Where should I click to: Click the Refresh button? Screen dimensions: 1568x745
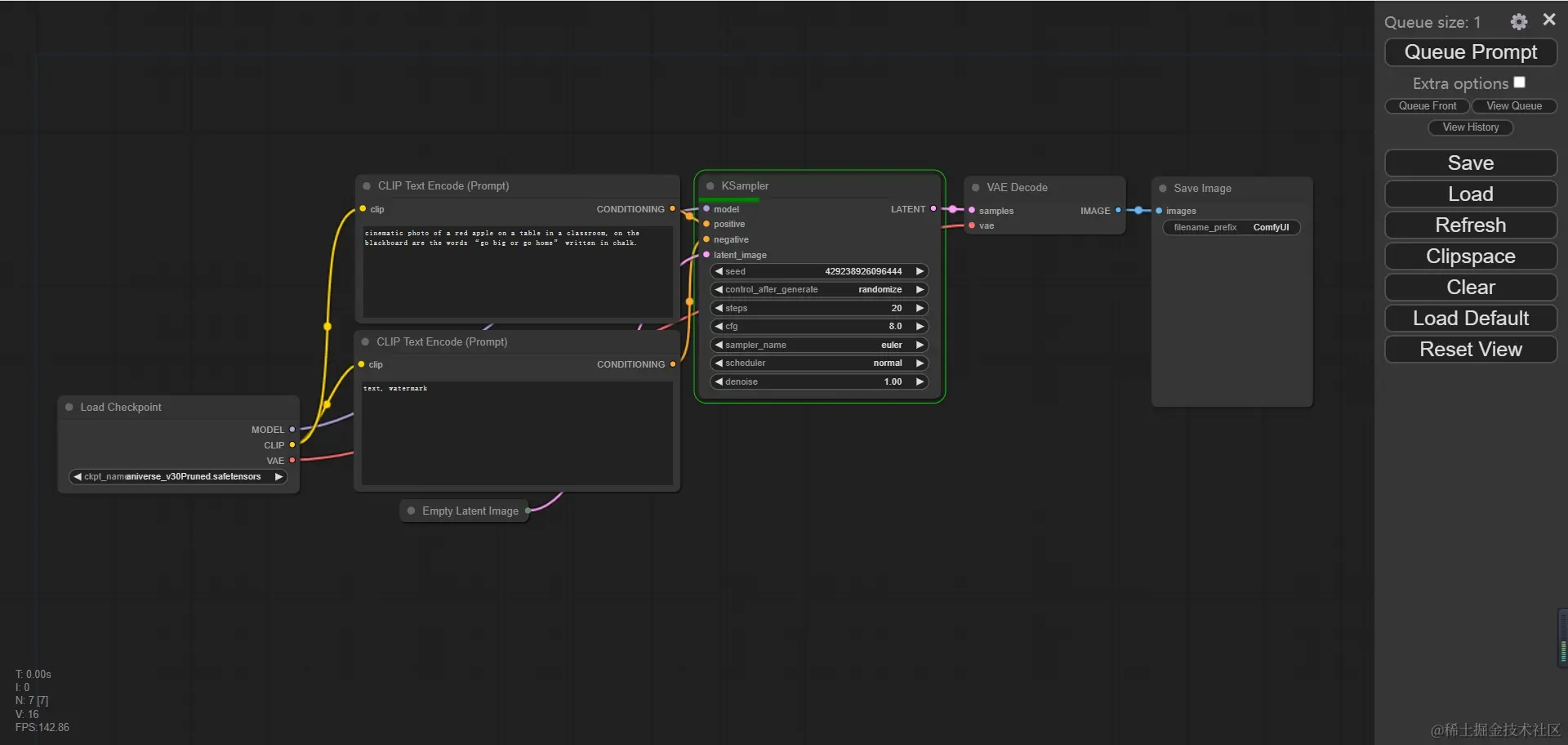(x=1471, y=225)
